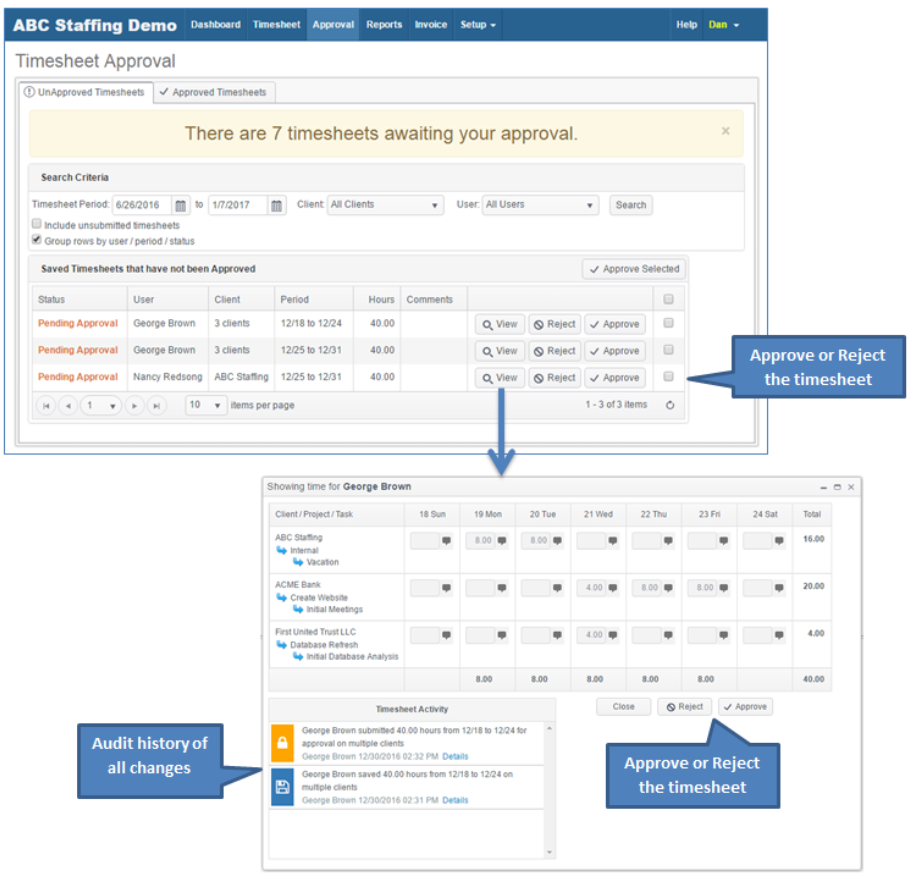Click ACME Bank 21 Wed hours field
912x879 pixels.
coord(592,588)
